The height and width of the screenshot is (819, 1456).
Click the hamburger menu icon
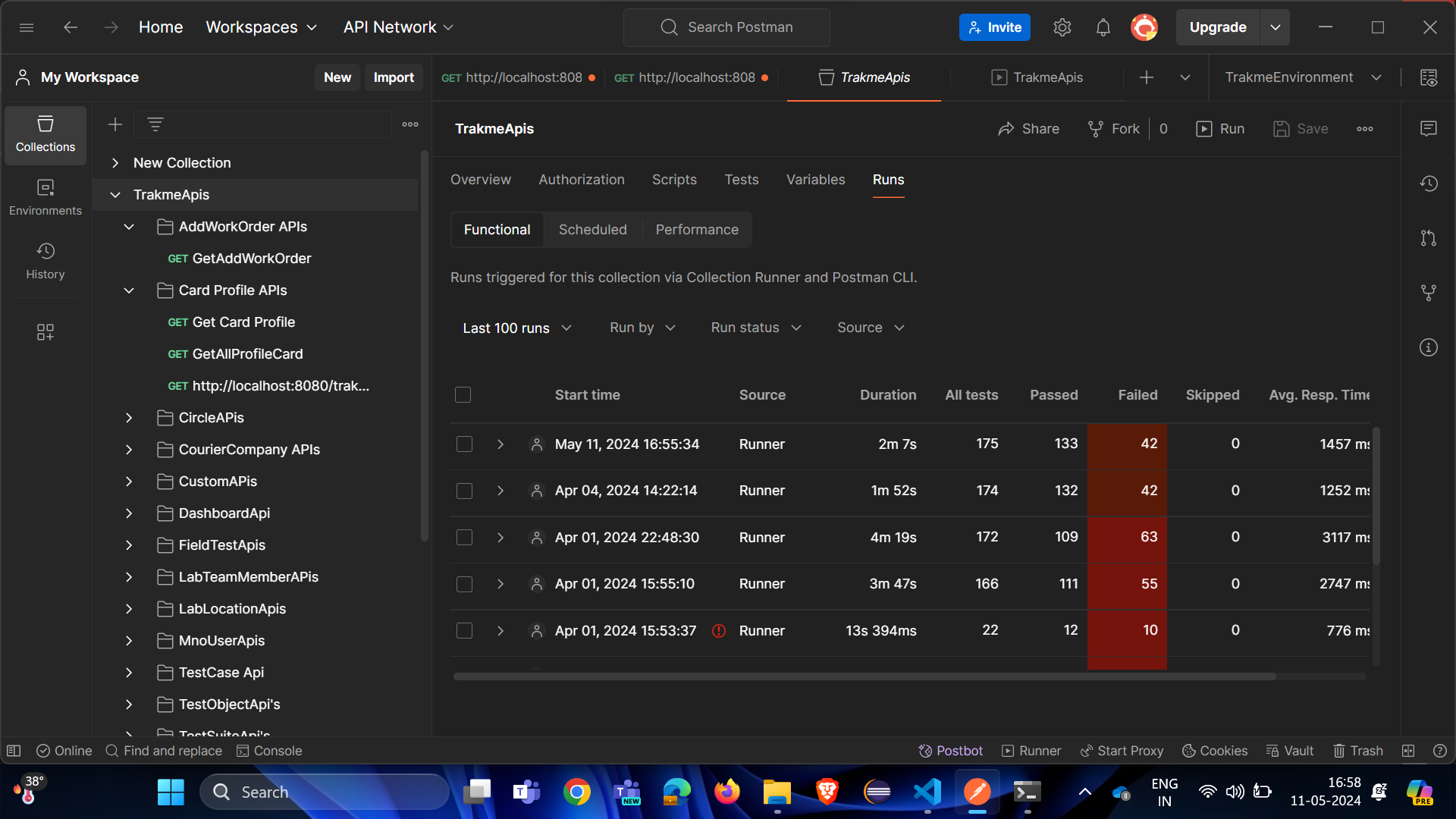coord(27,27)
